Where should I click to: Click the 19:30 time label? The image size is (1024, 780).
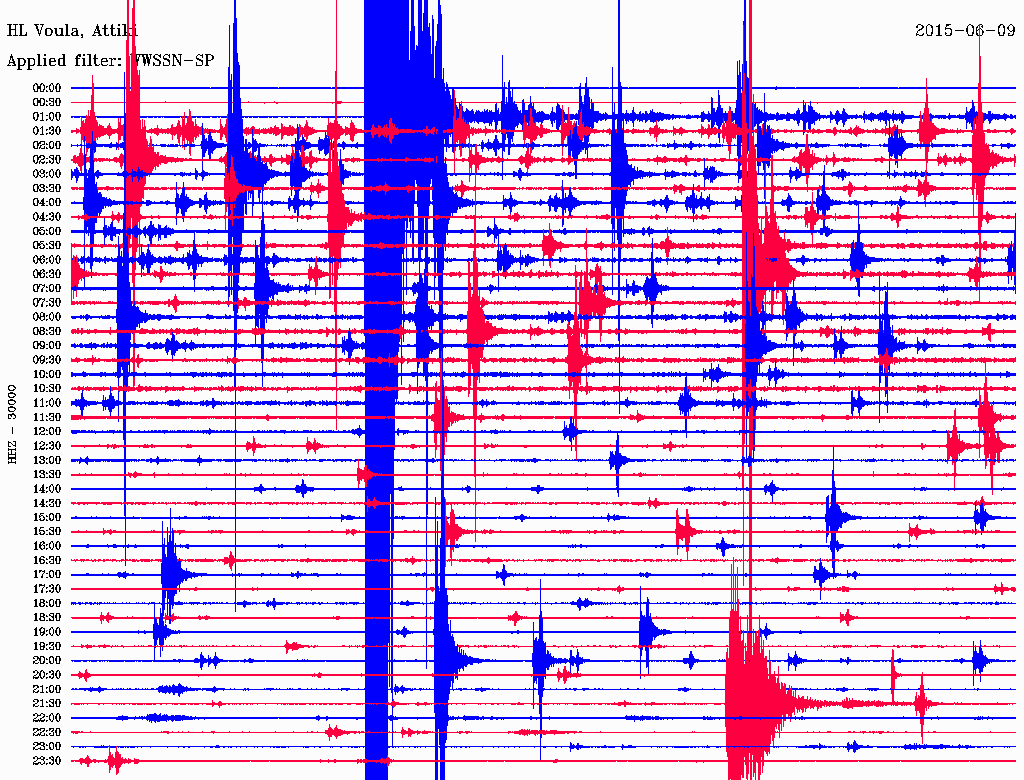point(47,646)
